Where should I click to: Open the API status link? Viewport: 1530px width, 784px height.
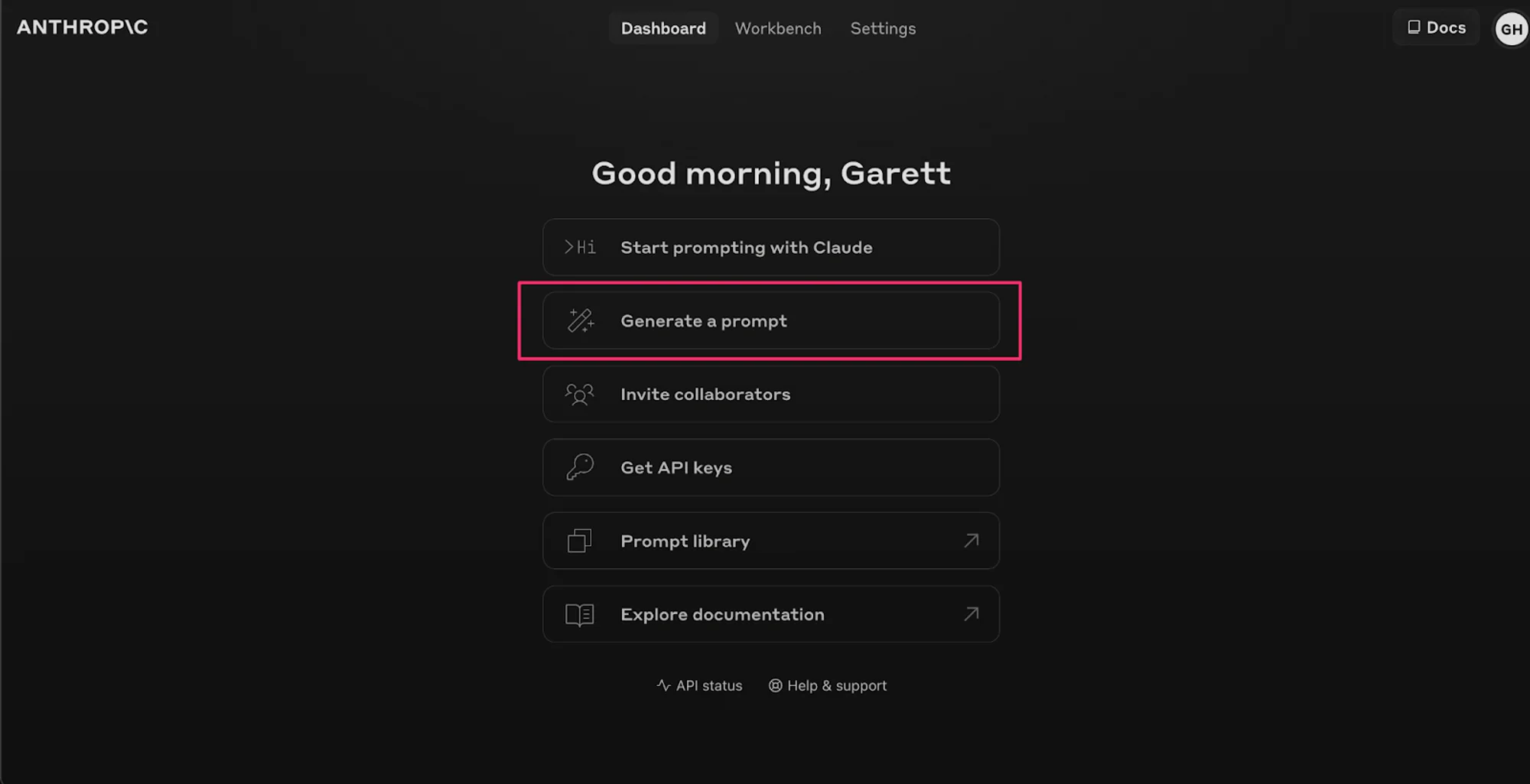[699, 685]
